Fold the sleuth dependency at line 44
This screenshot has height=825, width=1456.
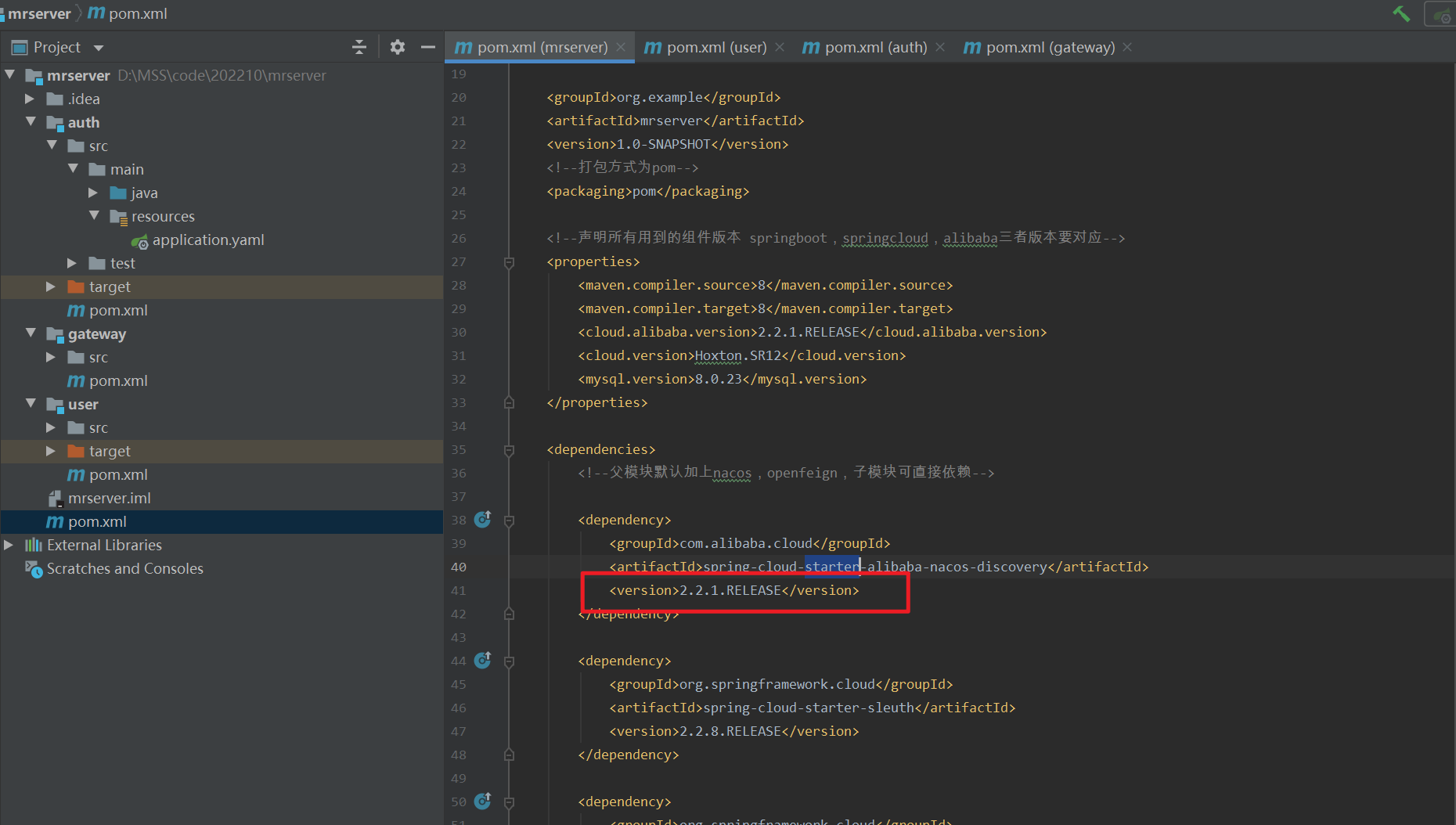point(509,661)
